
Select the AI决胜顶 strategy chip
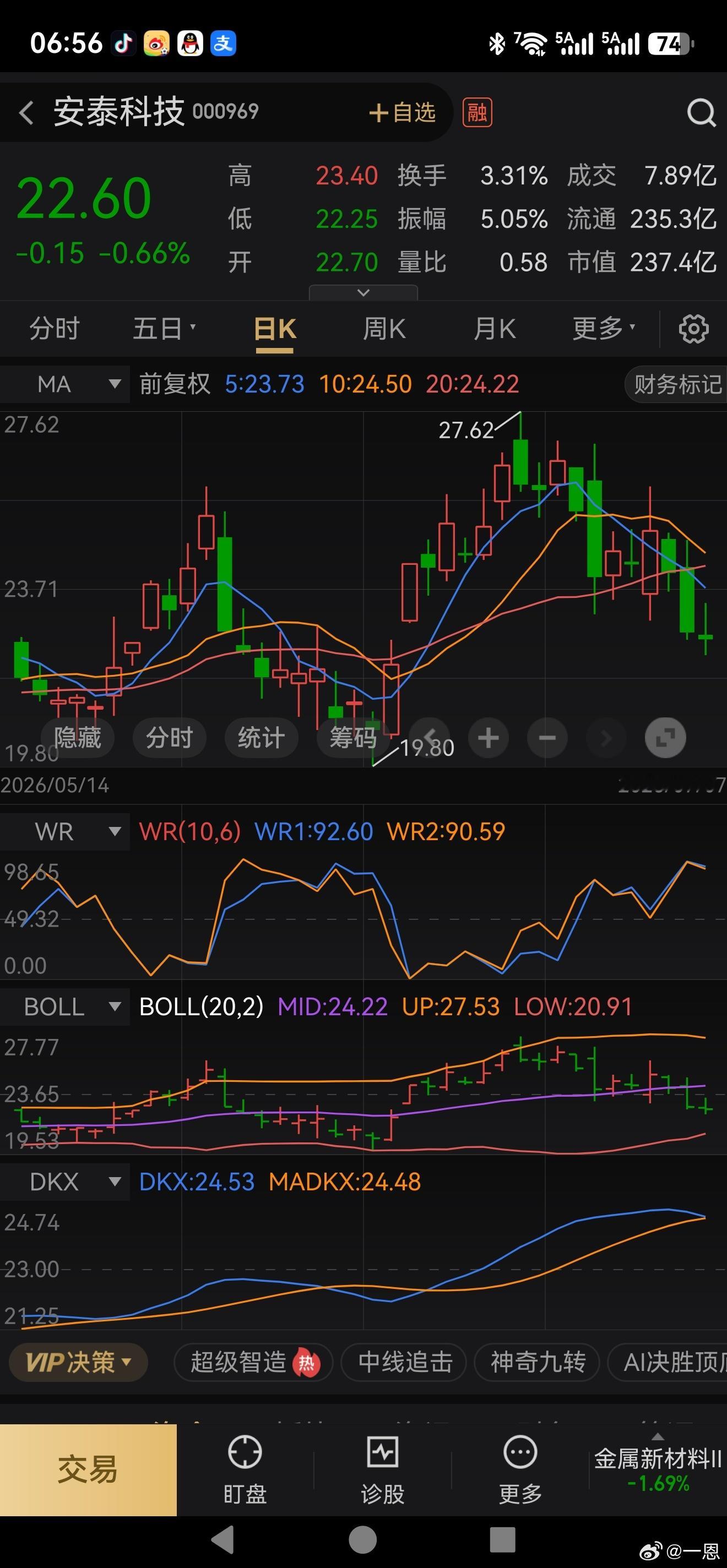[x=669, y=1362]
